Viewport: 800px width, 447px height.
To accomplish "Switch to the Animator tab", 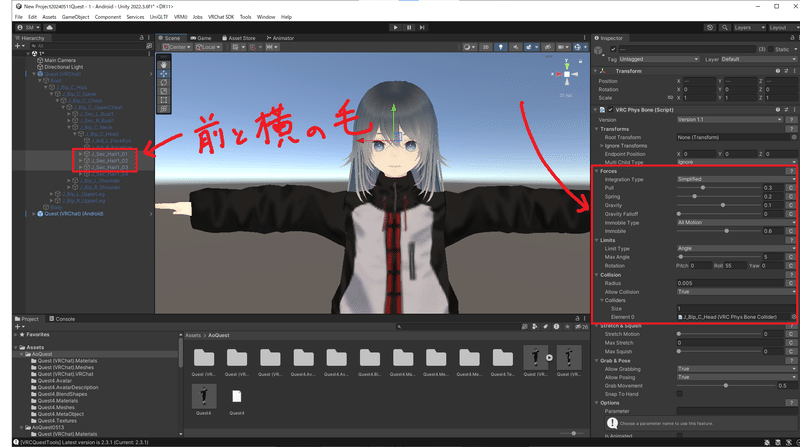I will [x=280, y=38].
